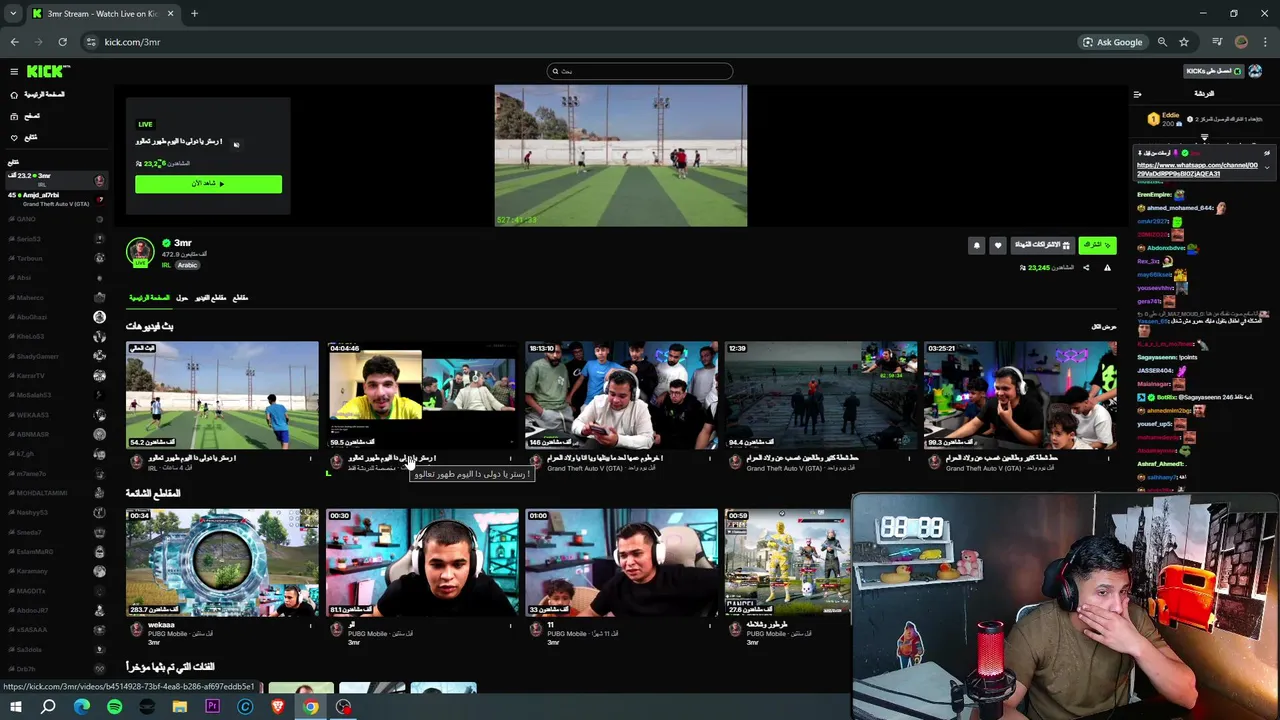Open the 00:30 clip thumbnail
The height and width of the screenshot is (720, 1280).
(x=422, y=563)
